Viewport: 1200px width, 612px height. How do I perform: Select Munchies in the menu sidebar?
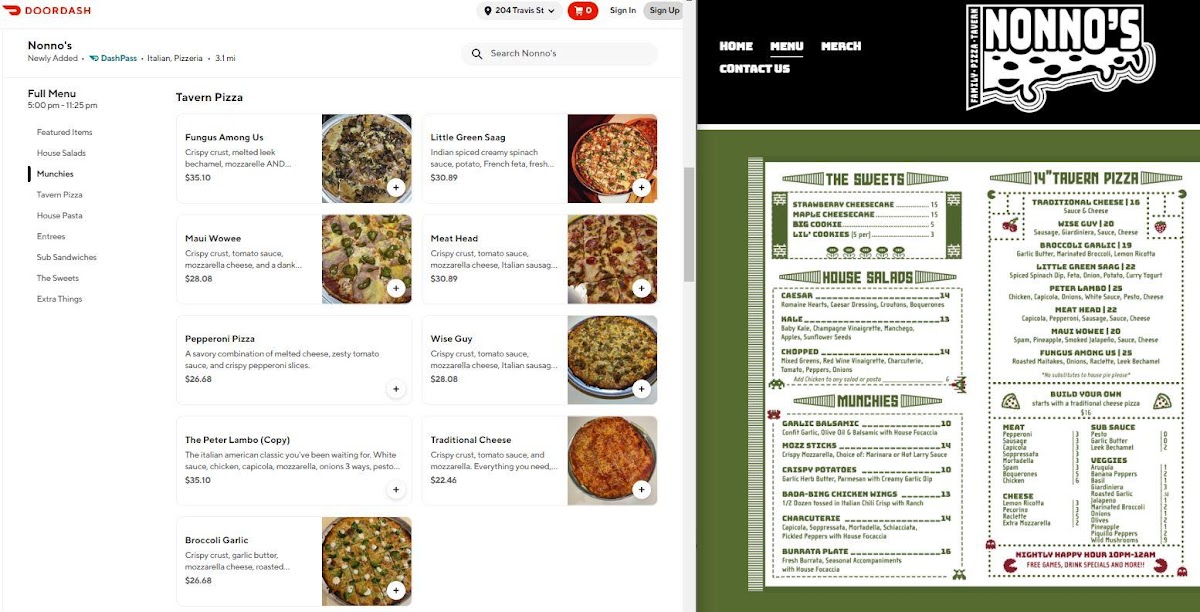55,174
